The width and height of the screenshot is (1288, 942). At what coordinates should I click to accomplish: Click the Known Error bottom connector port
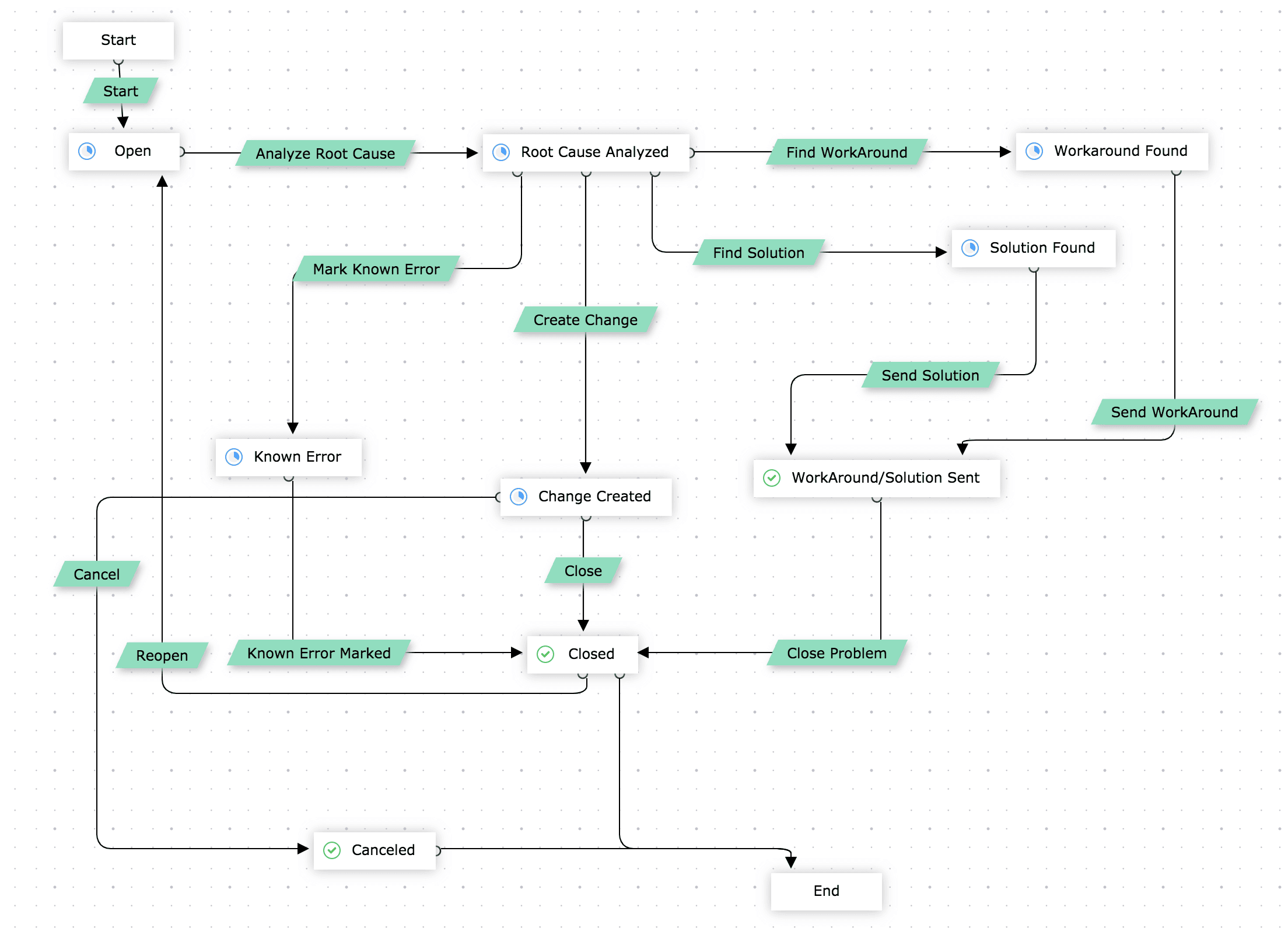click(289, 477)
